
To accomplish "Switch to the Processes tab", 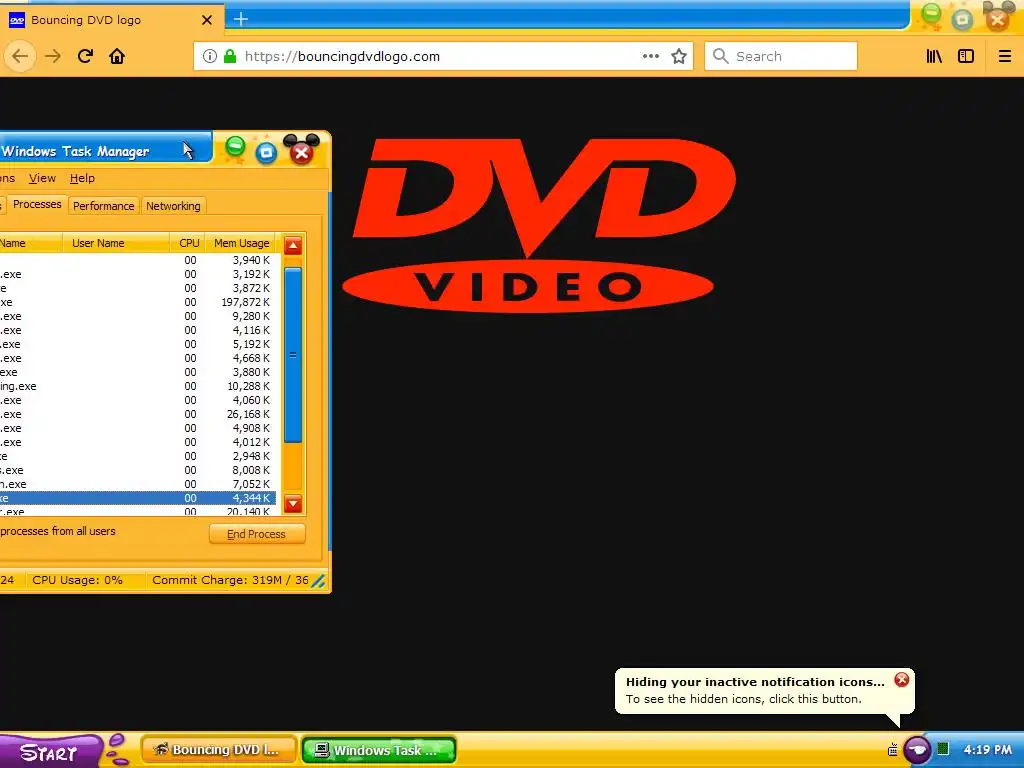I will tap(37, 204).
